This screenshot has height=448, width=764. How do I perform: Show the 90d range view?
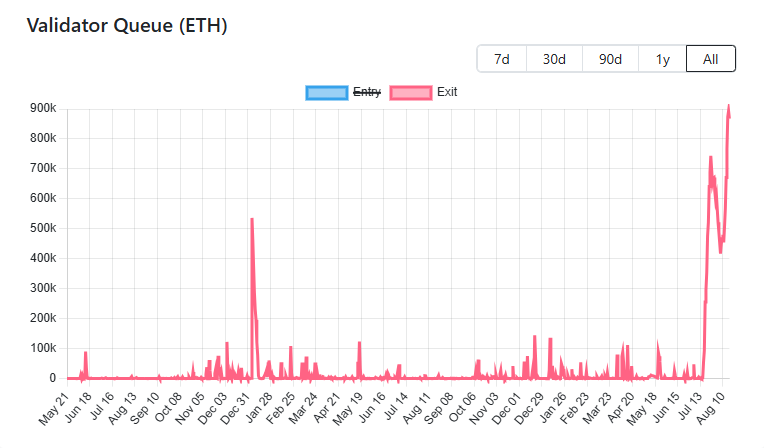611,59
